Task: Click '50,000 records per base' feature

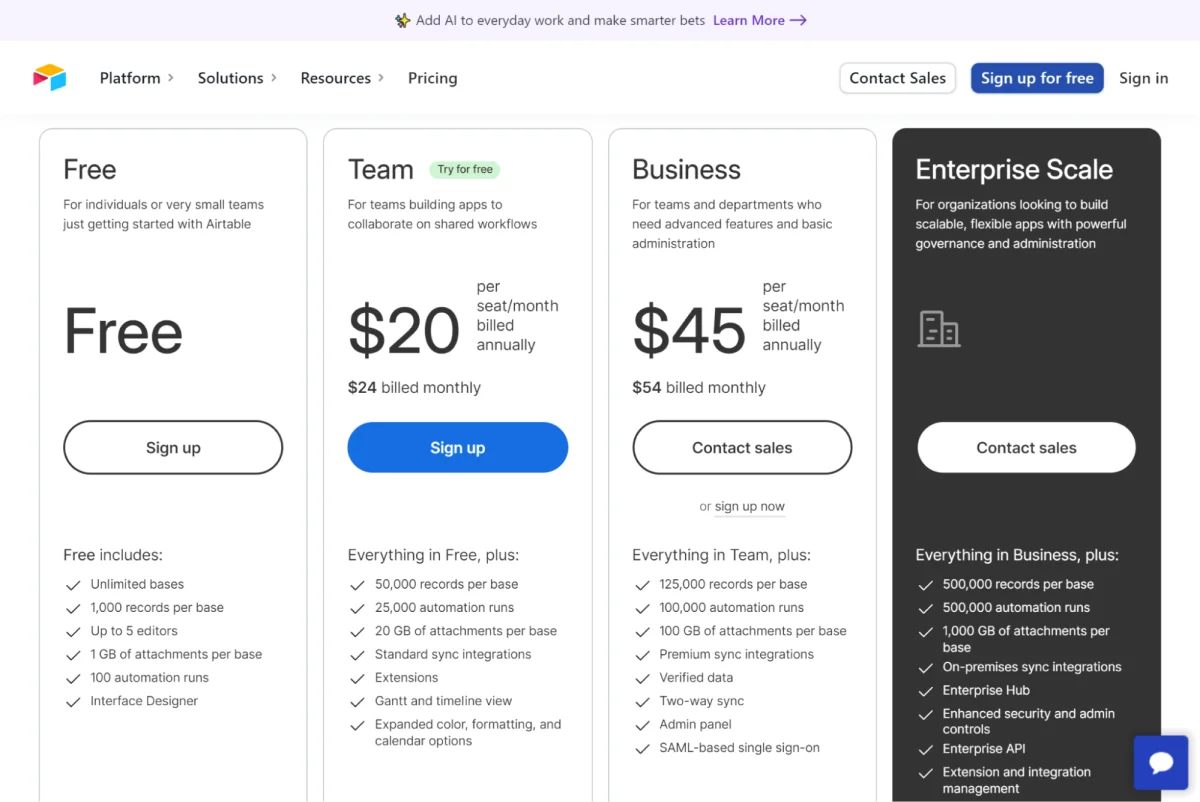Action: click(447, 584)
